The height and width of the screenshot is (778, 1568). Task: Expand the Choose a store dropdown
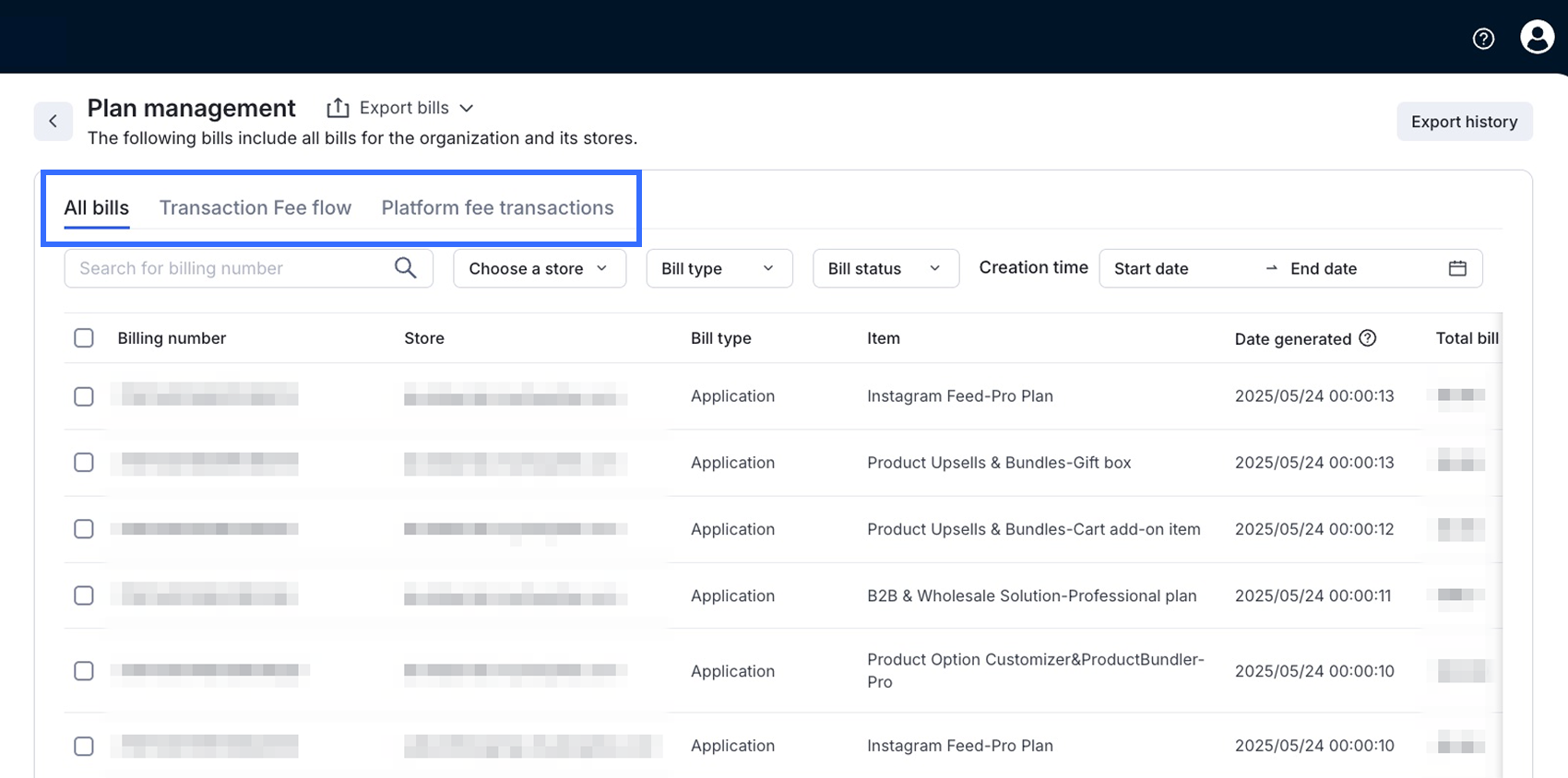pyautogui.click(x=539, y=268)
